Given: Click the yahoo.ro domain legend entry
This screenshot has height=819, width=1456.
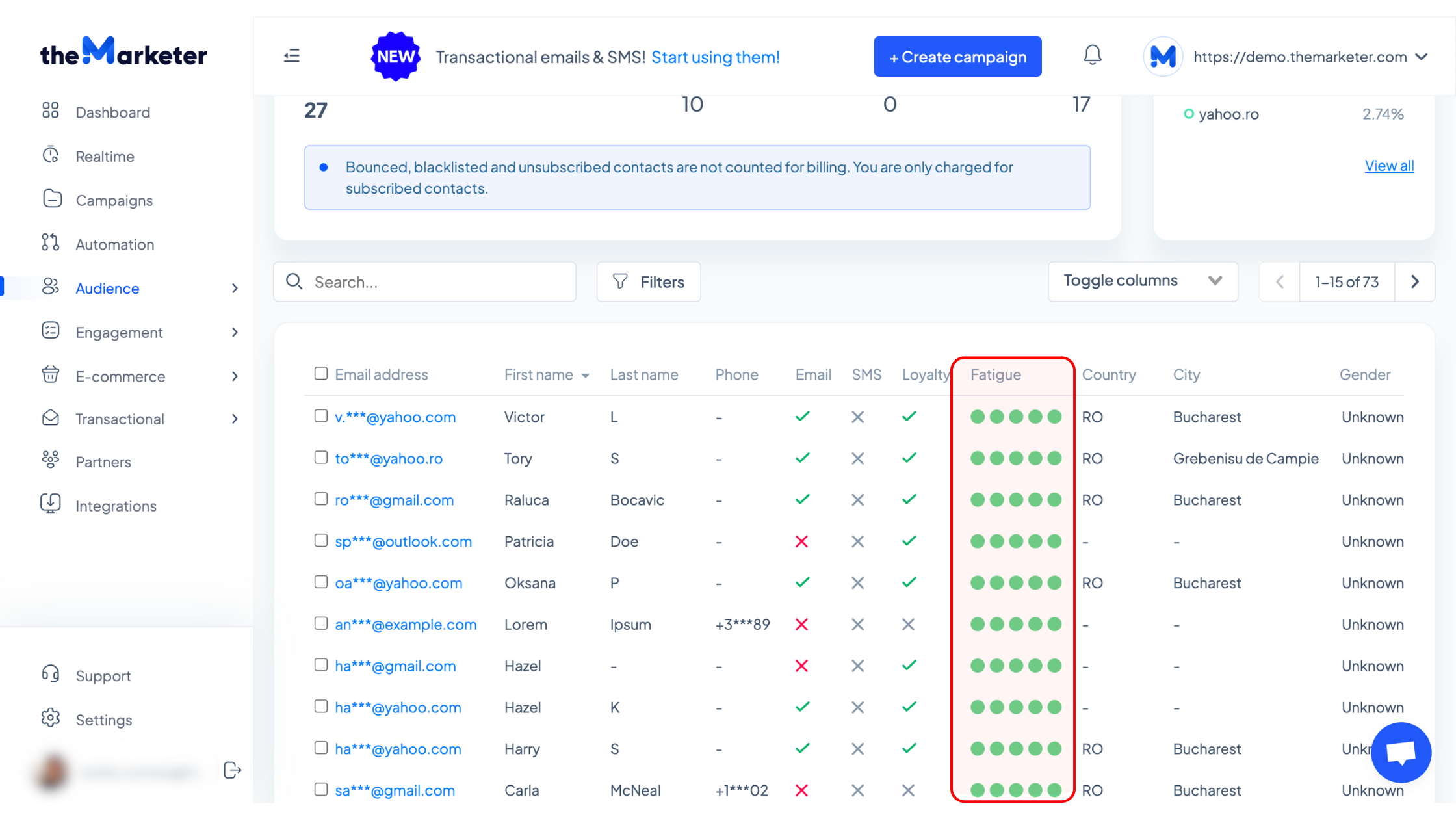Looking at the screenshot, I should [x=1221, y=114].
